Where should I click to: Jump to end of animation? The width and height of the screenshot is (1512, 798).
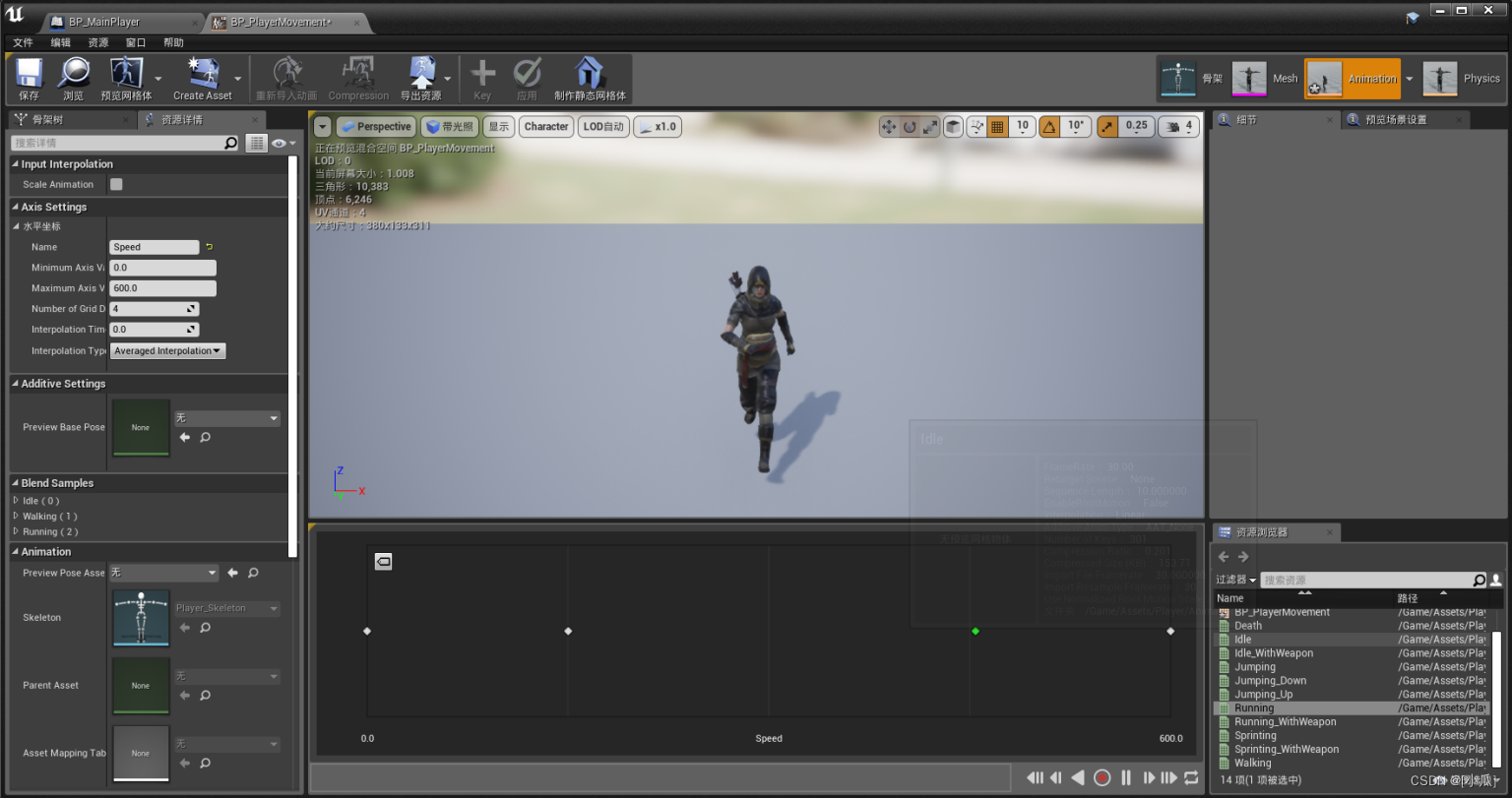click(1169, 777)
